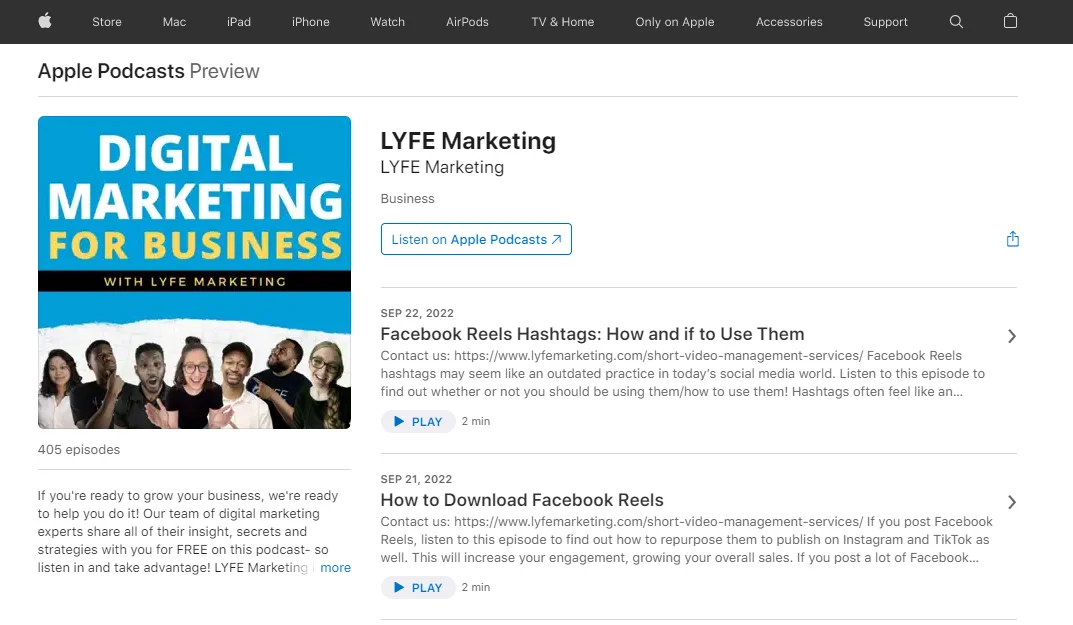Screen dimensions: 1073x625
Task: Expand the Facebook Reels Hashtags episode chevron
Action: (x=1011, y=336)
